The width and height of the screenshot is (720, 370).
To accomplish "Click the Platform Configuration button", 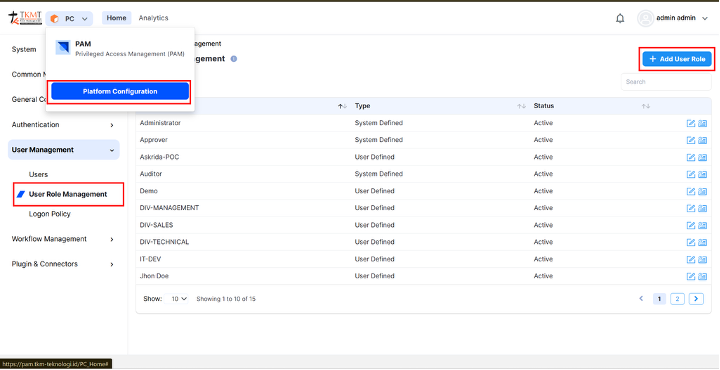I will pyautogui.click(x=120, y=91).
